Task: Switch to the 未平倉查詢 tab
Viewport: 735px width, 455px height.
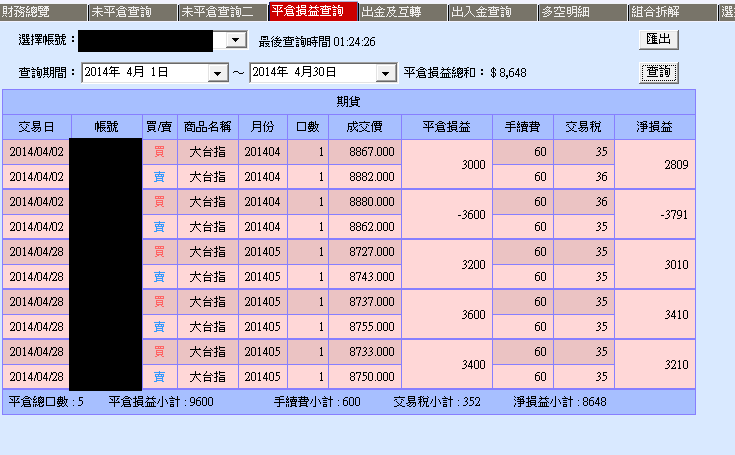Action: [133, 12]
